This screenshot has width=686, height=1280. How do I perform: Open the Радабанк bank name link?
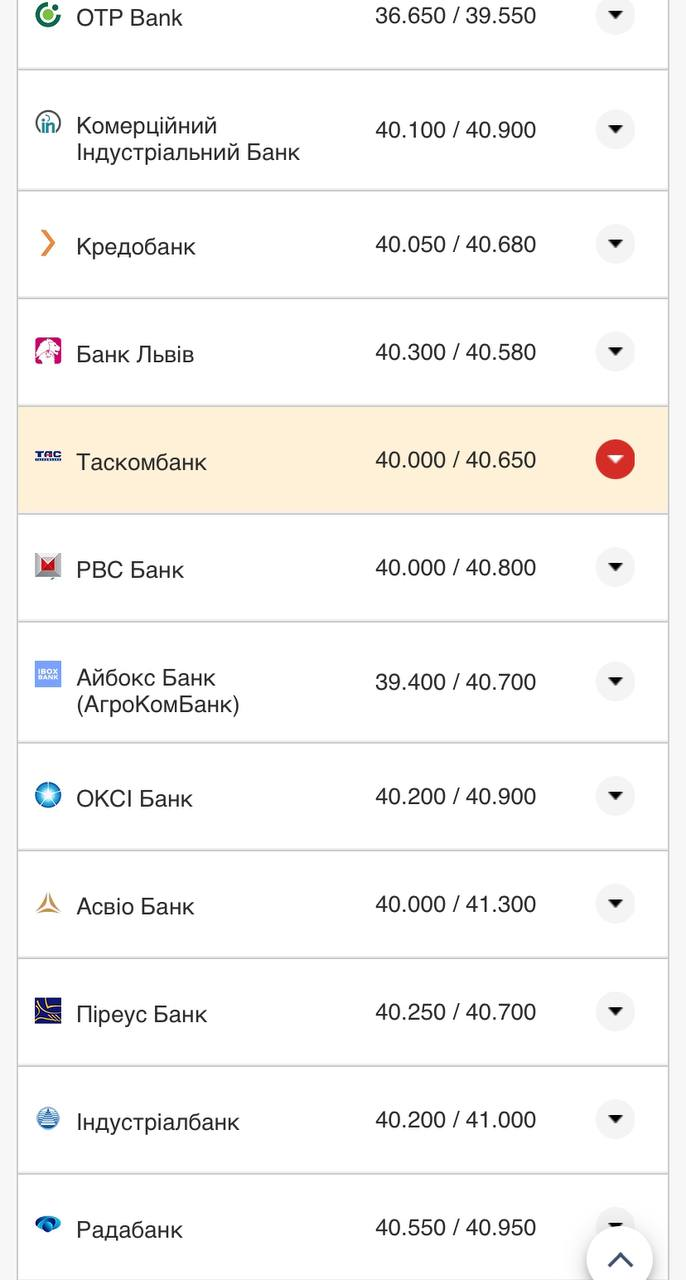(x=129, y=1229)
